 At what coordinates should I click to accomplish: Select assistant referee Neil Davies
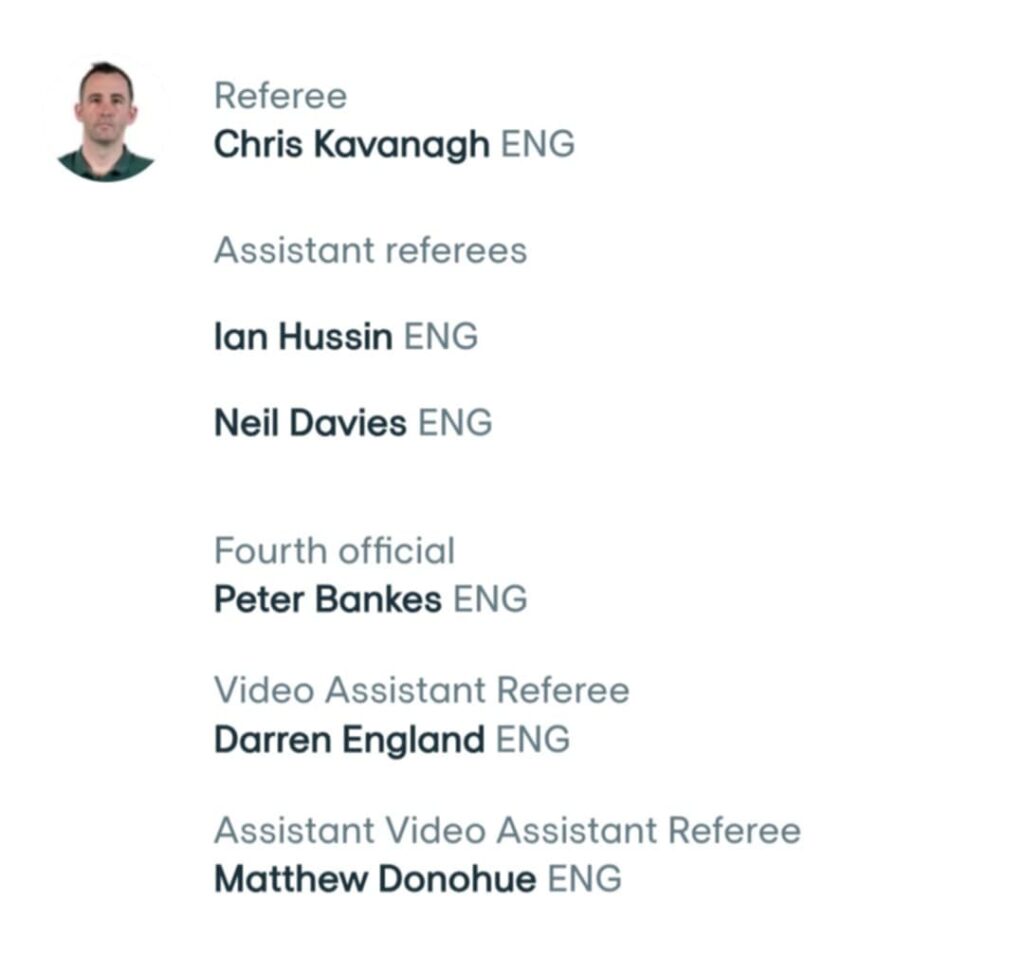click(310, 423)
